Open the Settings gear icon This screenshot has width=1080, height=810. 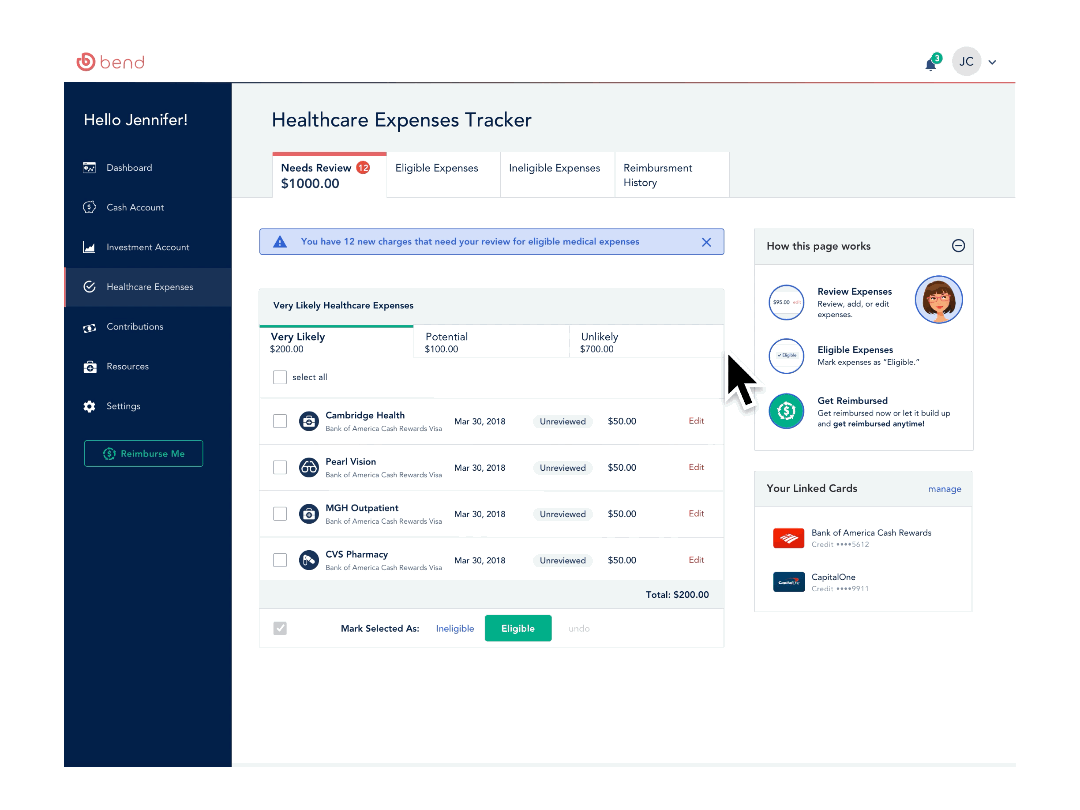pyautogui.click(x=90, y=406)
